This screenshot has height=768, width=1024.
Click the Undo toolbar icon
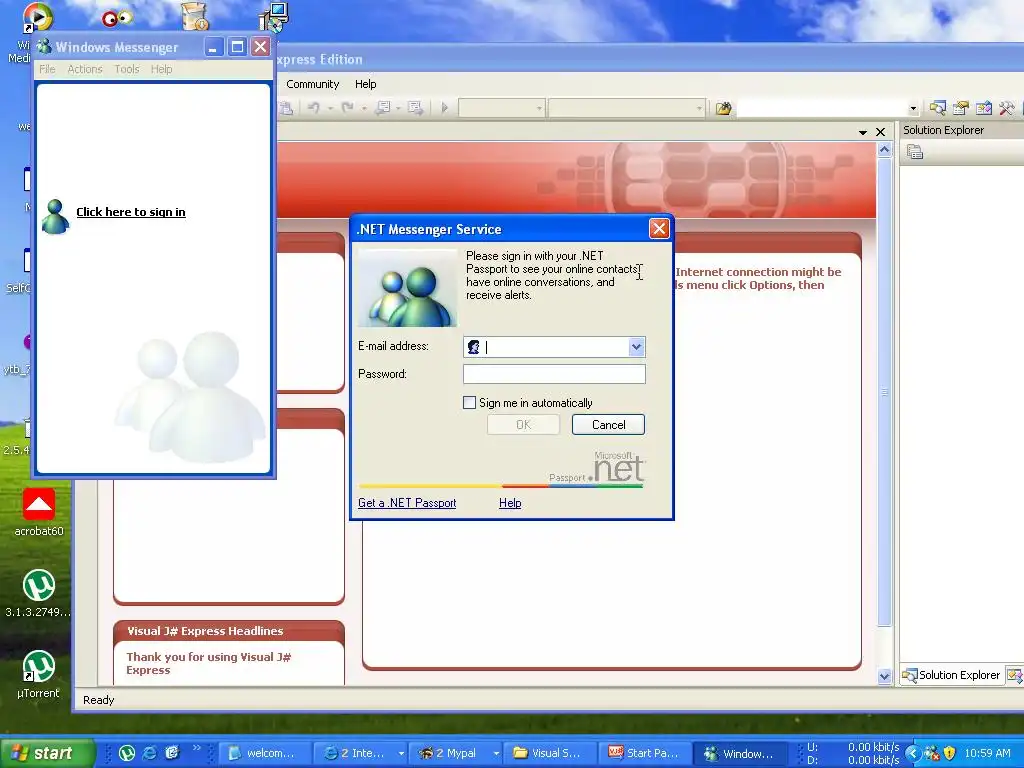[x=314, y=108]
